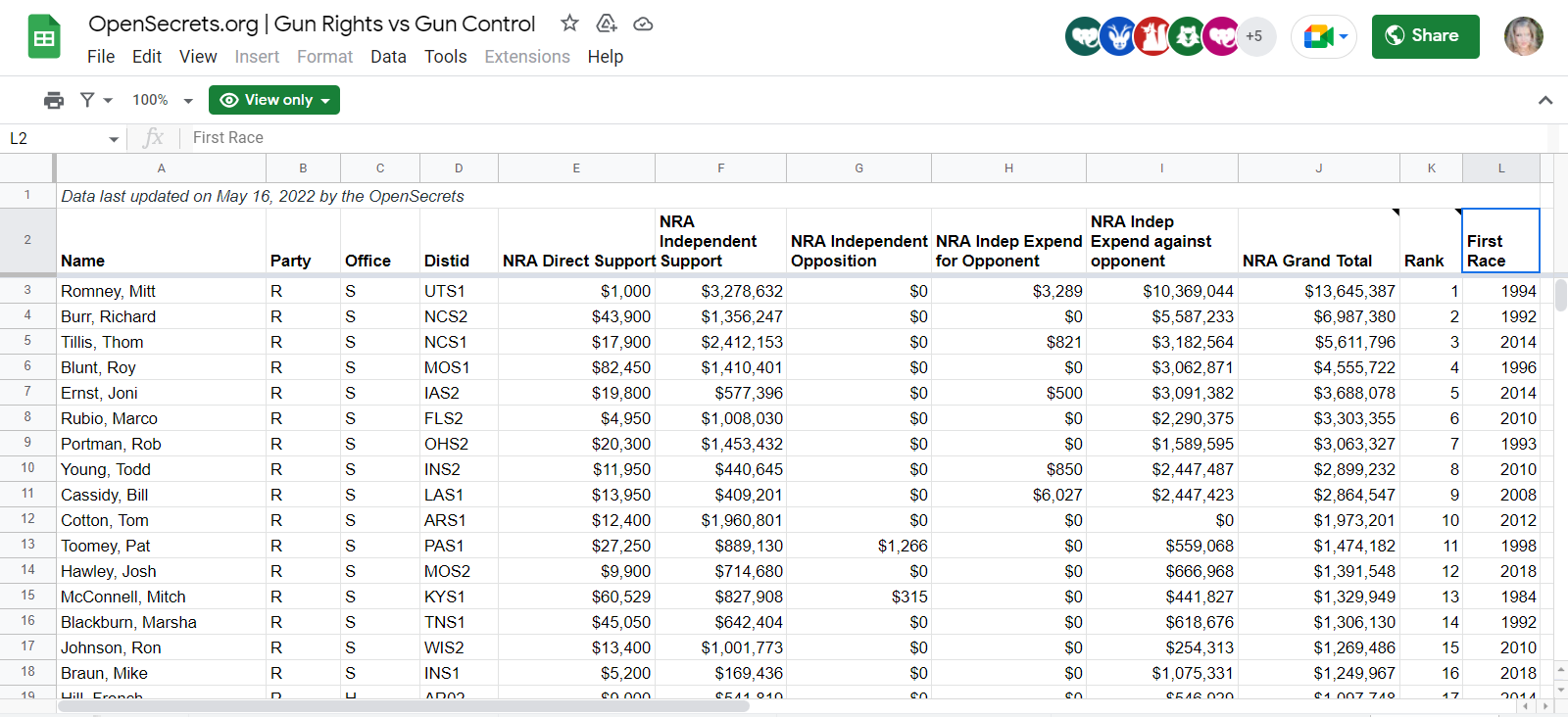This screenshot has width=1568, height=717.
Task: Select the 'NRA Grand Total' header cell
Action: 1319,240
